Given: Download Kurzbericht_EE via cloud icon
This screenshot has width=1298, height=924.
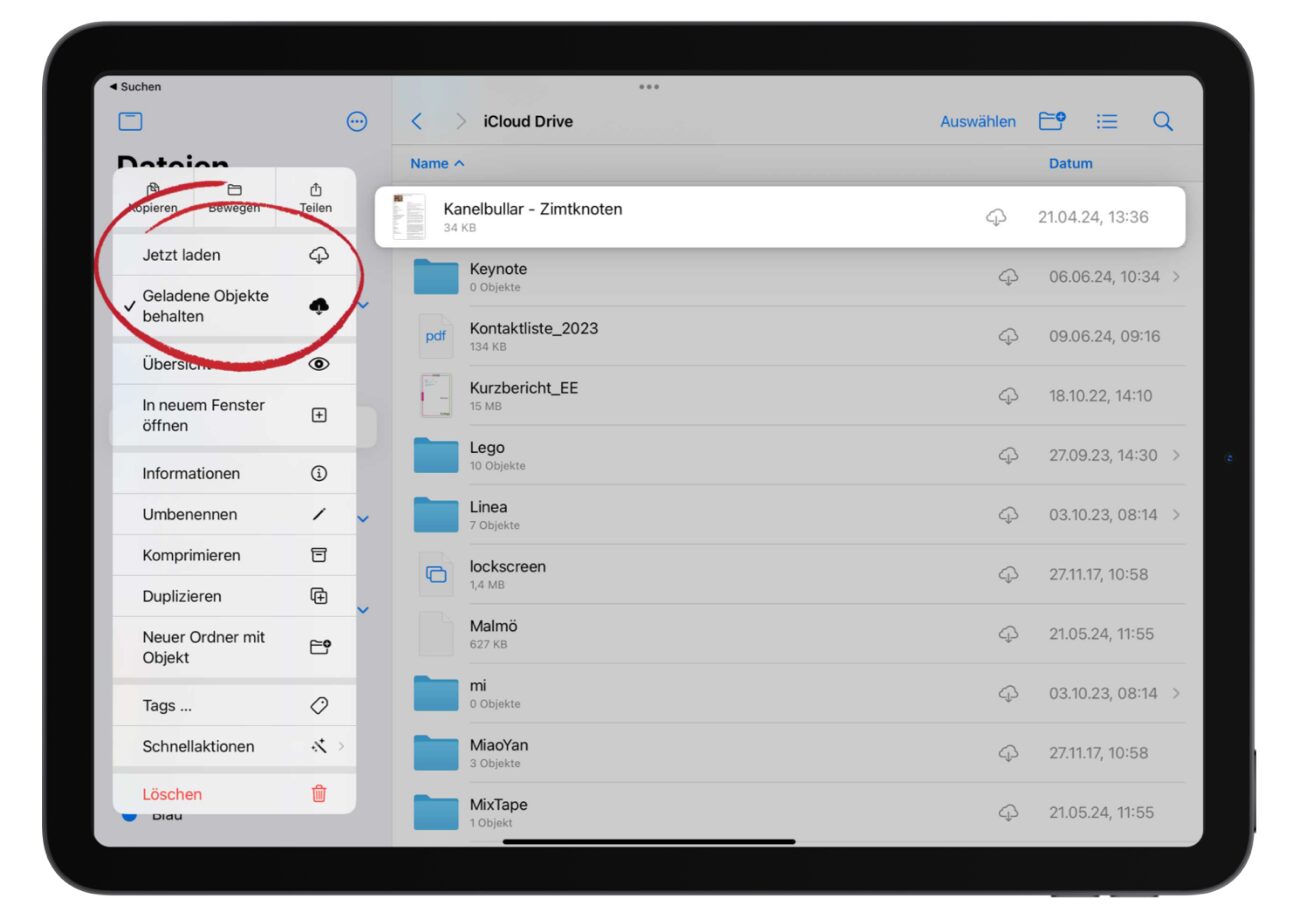Looking at the screenshot, I should pos(1009,396).
